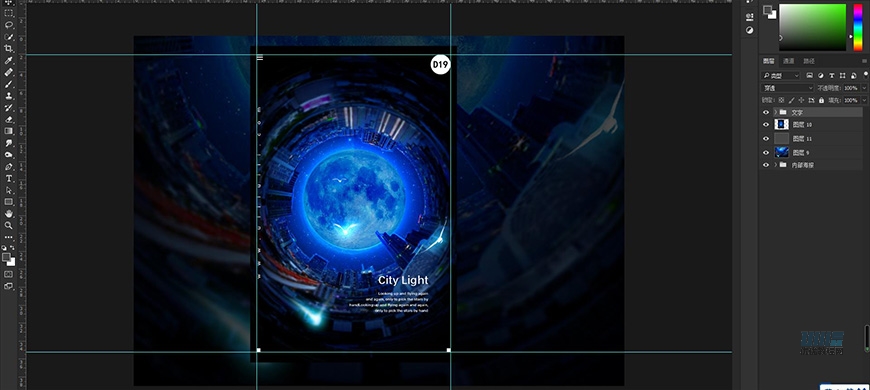Open the fill percentage dropdown arrow
The width and height of the screenshot is (870, 390).
pyautogui.click(x=864, y=100)
